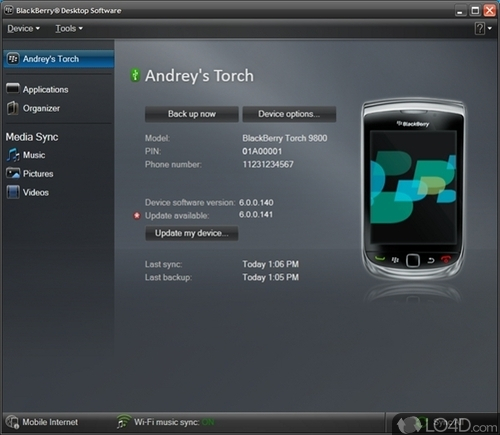Click the PIN value 01A00001
Image resolution: width=500 pixels, height=435 pixels.
262,151
